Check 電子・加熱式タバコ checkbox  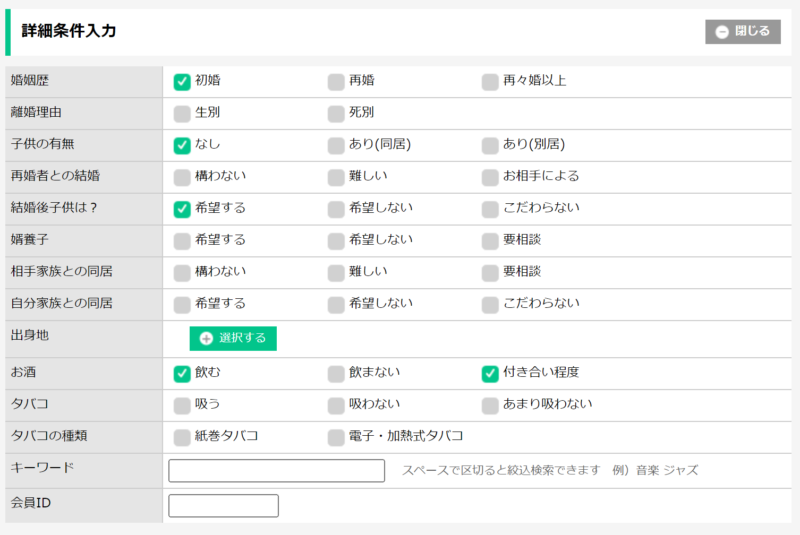coord(336,437)
